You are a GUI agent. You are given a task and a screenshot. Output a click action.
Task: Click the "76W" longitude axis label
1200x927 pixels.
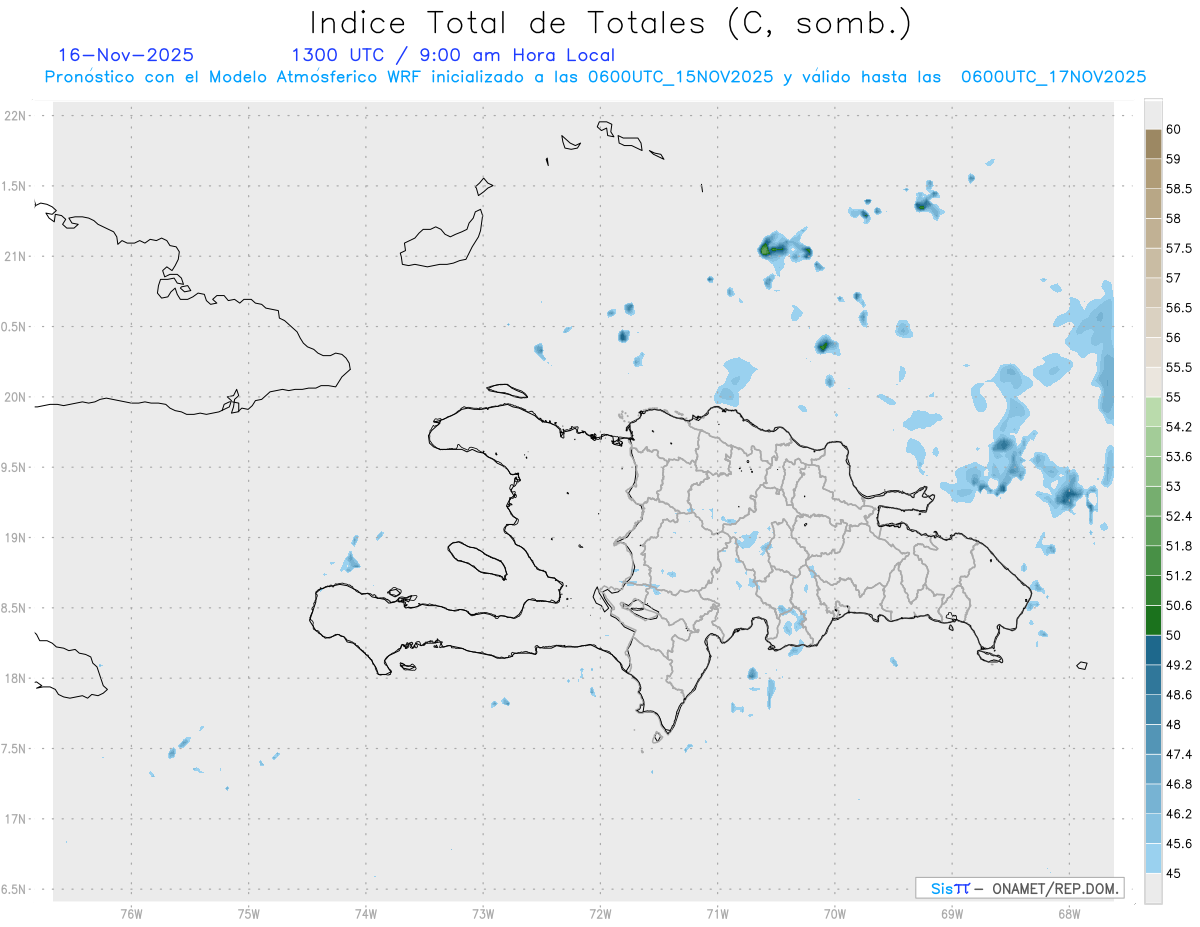pos(131,914)
